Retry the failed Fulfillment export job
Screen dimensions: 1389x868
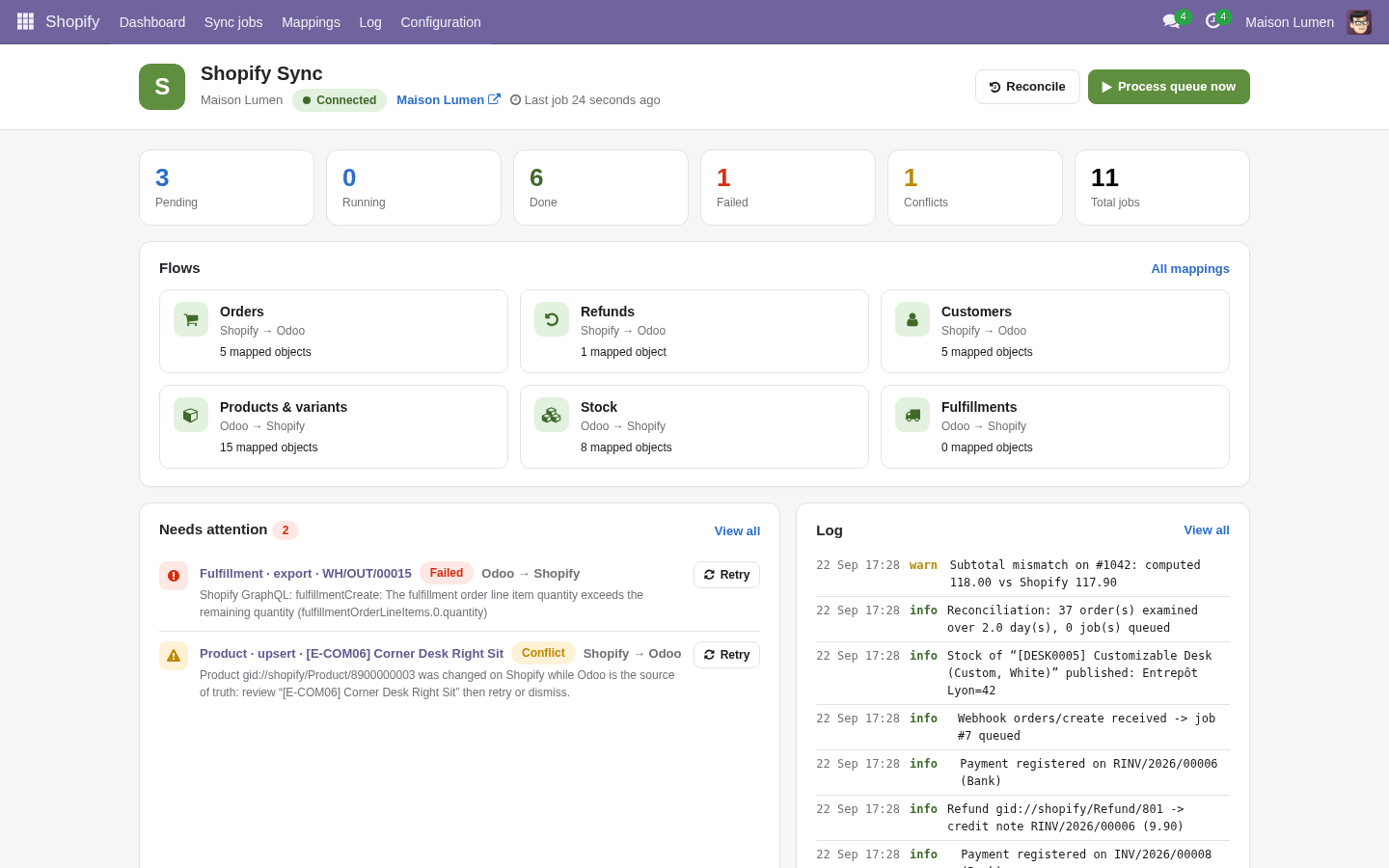pos(726,575)
